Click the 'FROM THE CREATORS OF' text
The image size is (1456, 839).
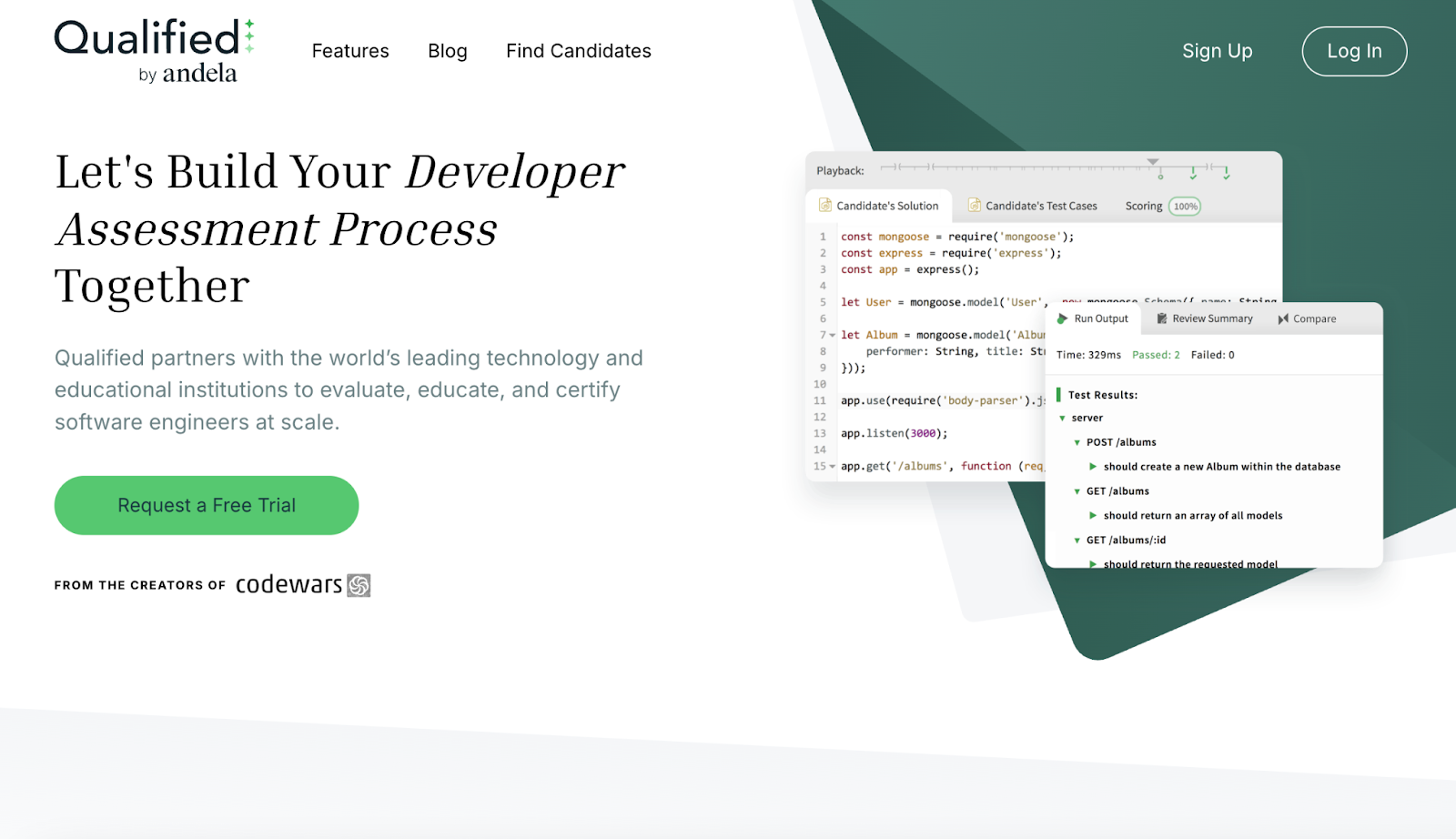click(x=139, y=585)
